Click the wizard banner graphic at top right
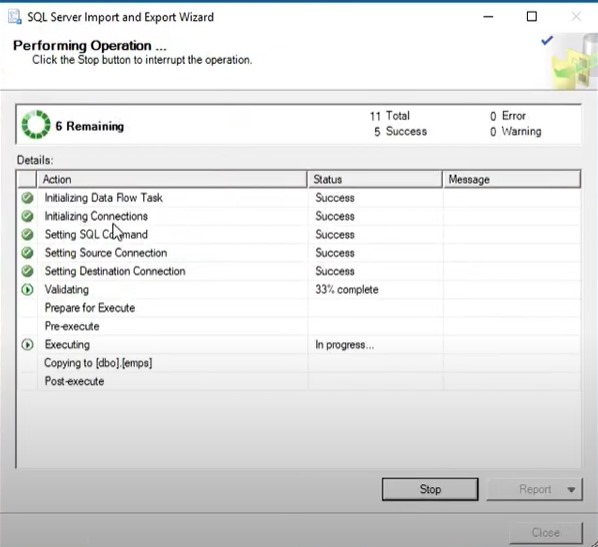Screen dimensions: 598x547 point(574,61)
